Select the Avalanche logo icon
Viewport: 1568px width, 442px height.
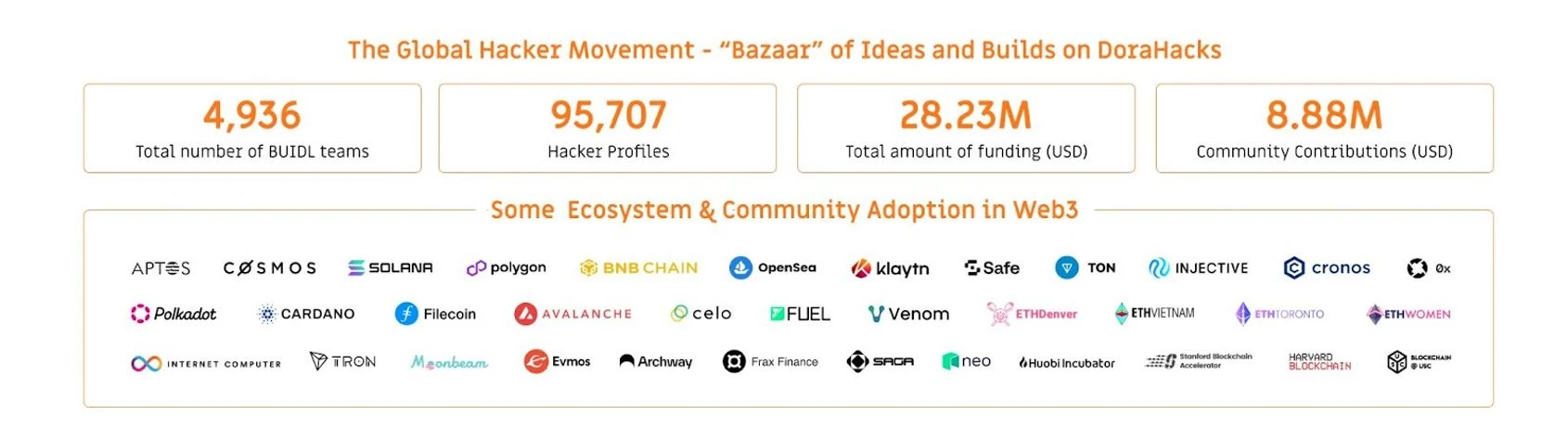[x=526, y=314]
